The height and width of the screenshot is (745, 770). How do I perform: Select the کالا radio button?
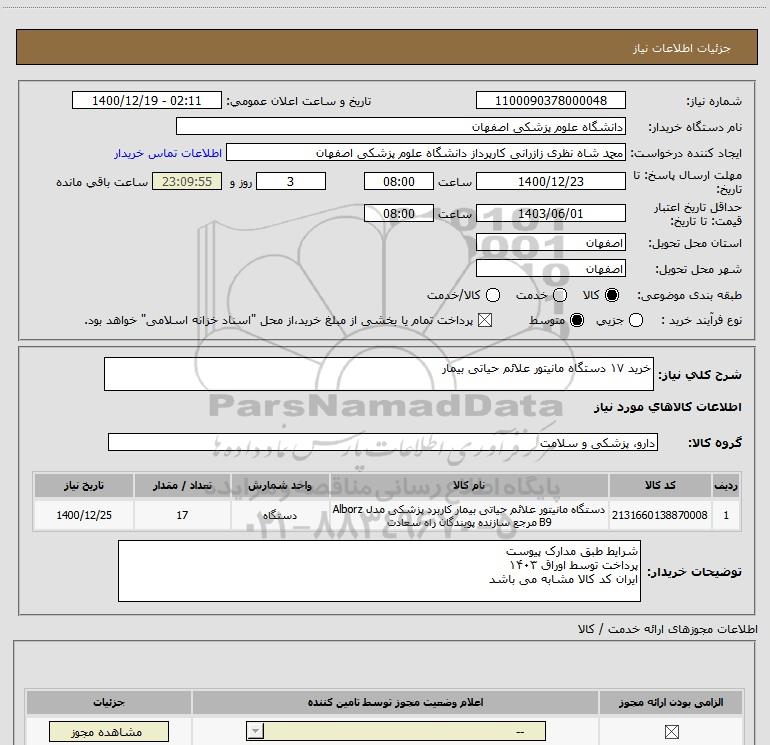point(612,295)
